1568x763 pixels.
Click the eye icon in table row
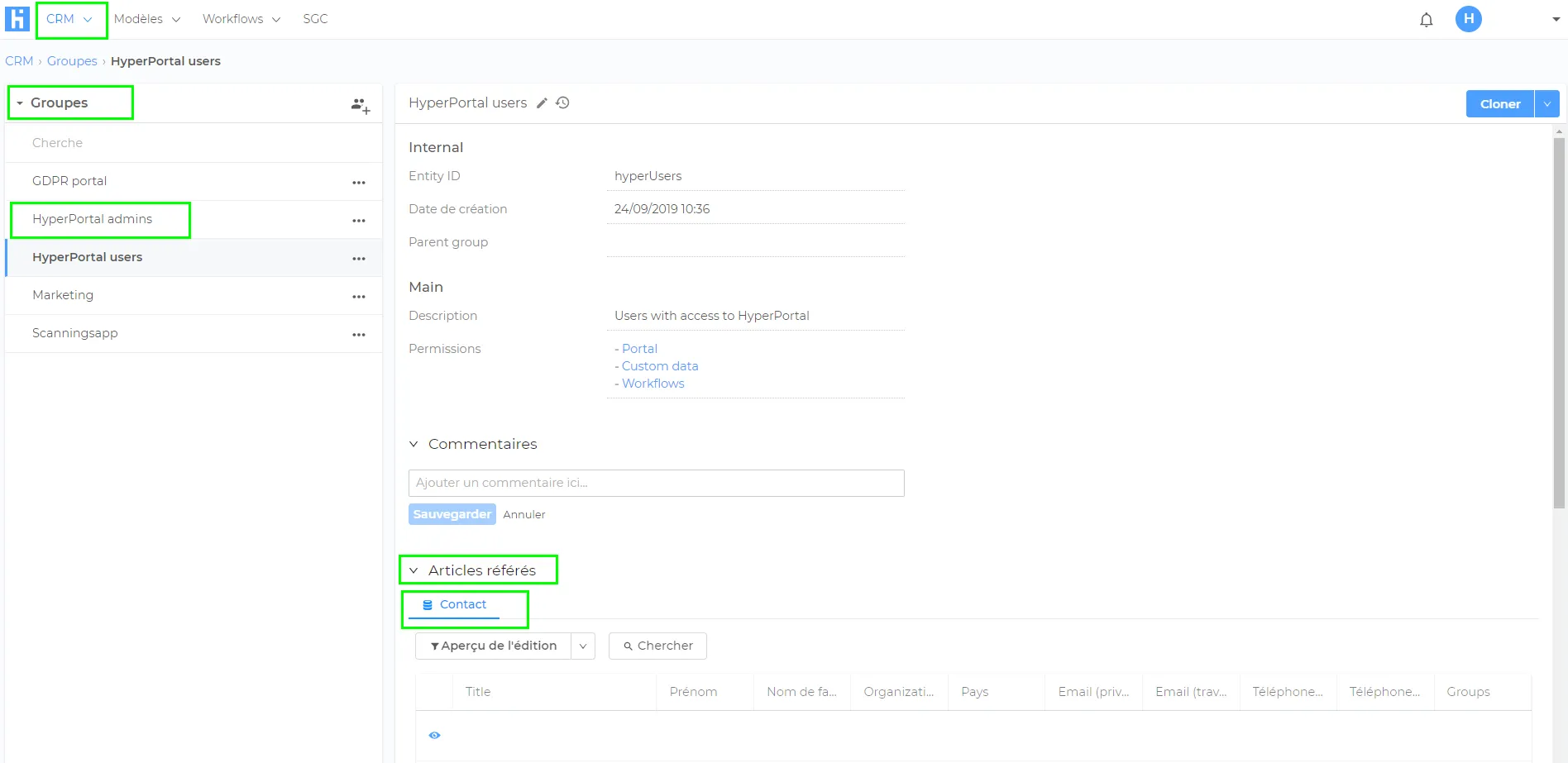(434, 735)
